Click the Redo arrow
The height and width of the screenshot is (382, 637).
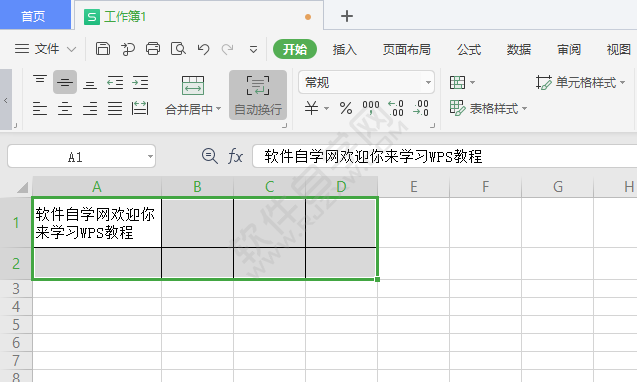tap(228, 49)
